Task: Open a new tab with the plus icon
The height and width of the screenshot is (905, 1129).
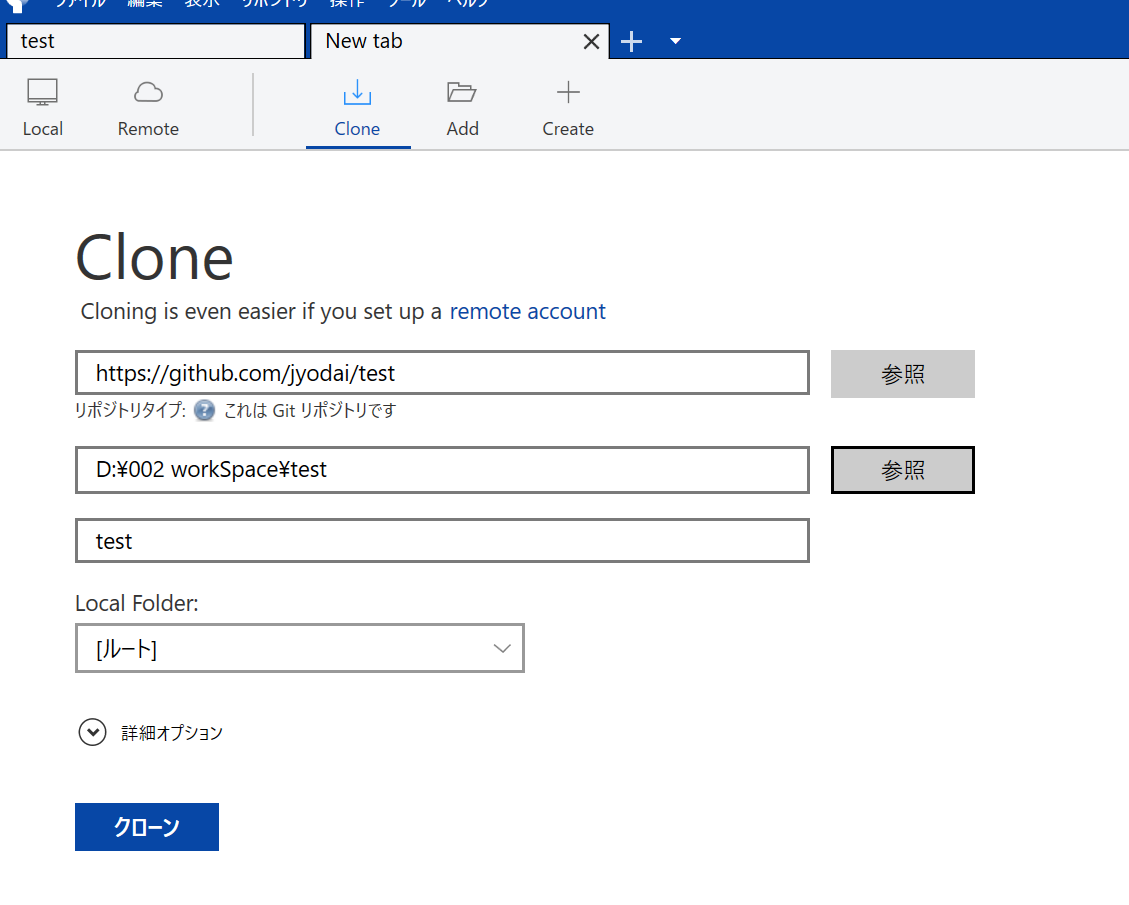Action: [631, 41]
